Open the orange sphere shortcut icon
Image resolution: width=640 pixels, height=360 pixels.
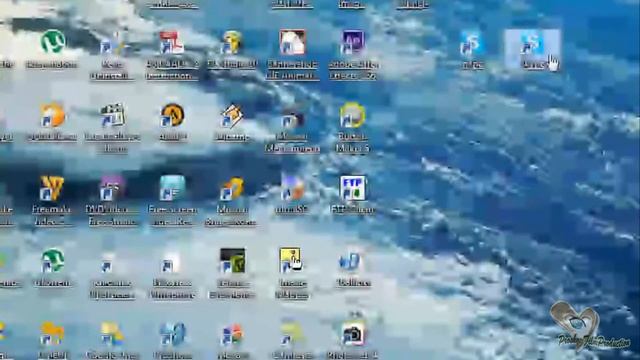(52, 116)
